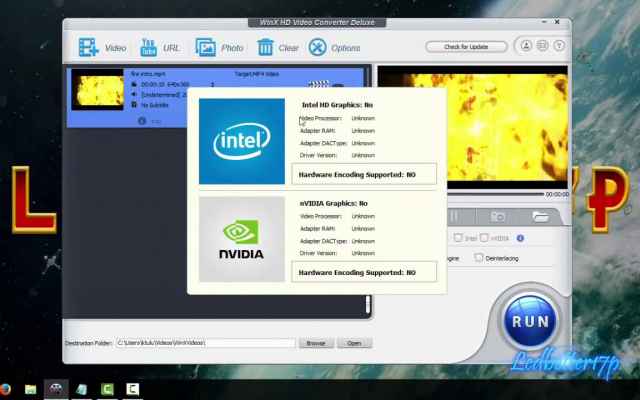Click Intel Hardware Encoding Supported box
Image resolution: width=640 pixels, height=400 pixels.
(364, 174)
